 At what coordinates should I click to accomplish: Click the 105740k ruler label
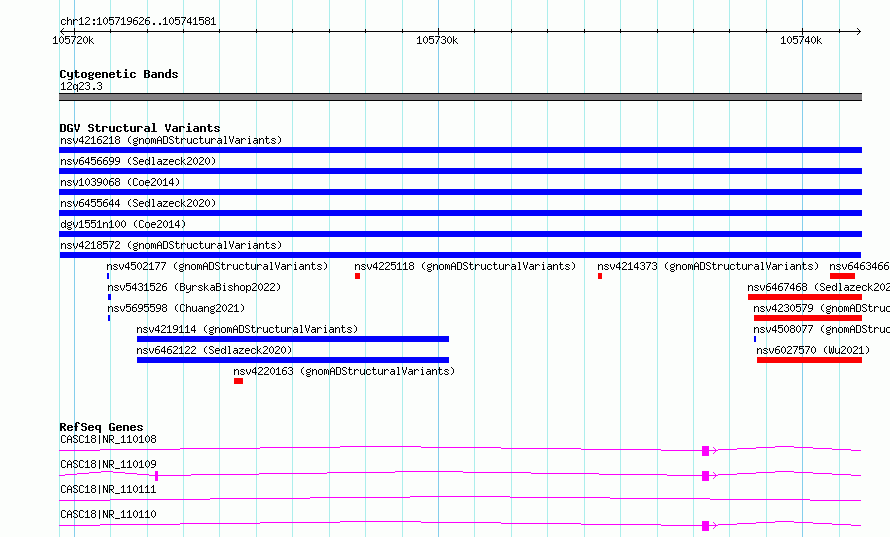click(801, 40)
